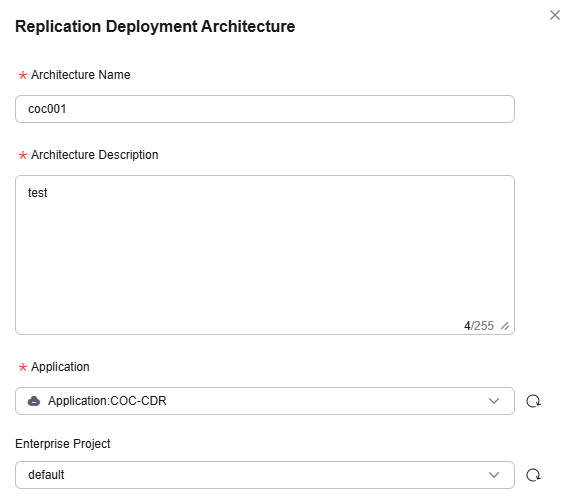This screenshot has height=498, width=568.
Task: Open the default Enterprise Project selector
Action: click(x=265, y=475)
